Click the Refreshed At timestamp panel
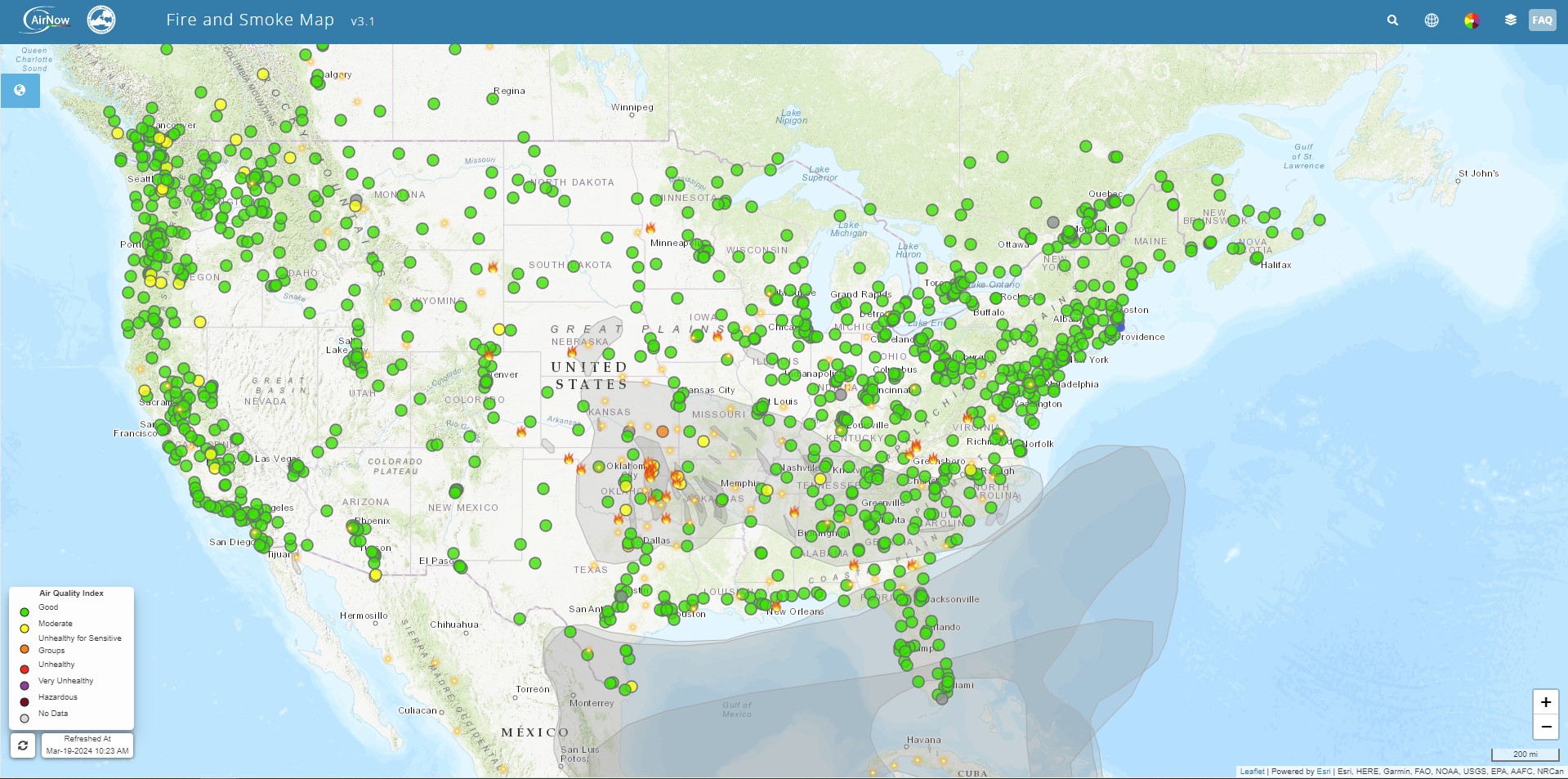This screenshot has height=779, width=1568. 87,745
